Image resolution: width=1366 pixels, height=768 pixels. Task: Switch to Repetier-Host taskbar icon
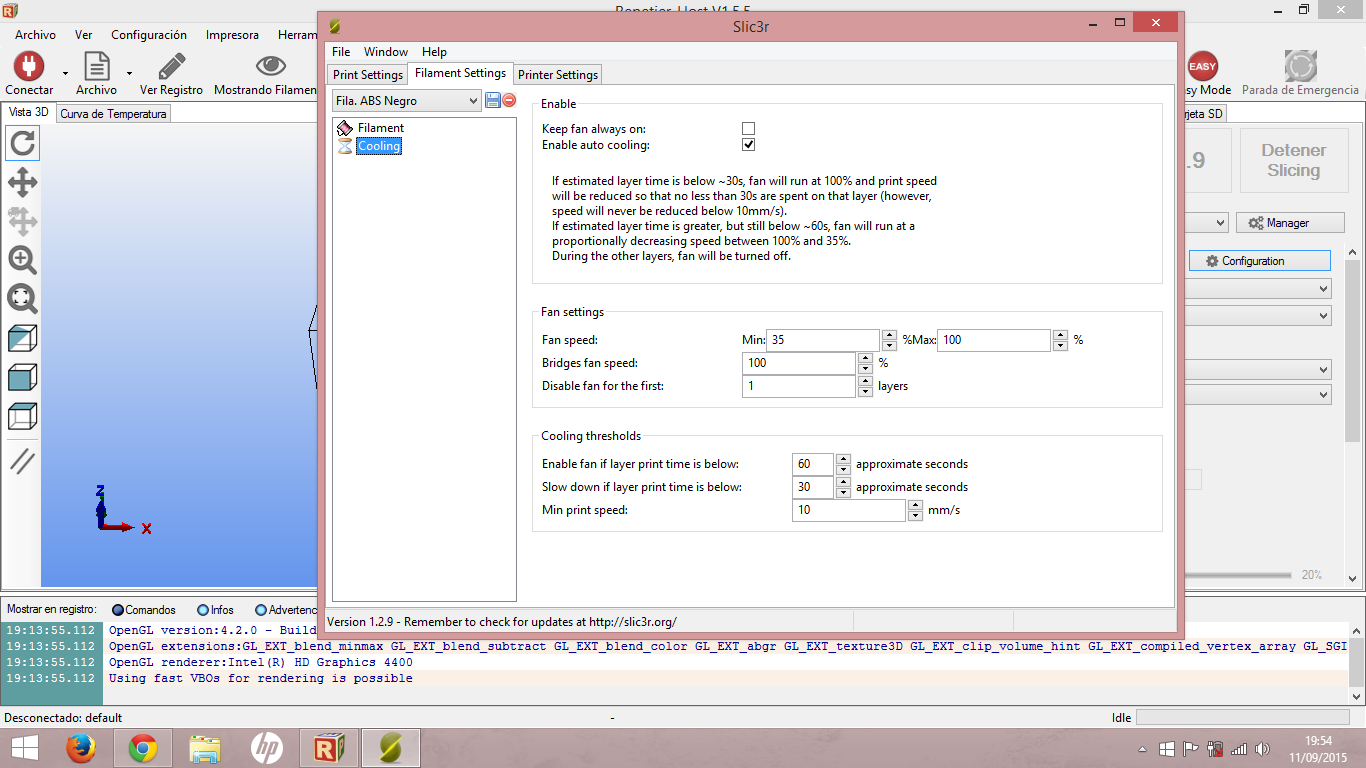pyautogui.click(x=329, y=748)
